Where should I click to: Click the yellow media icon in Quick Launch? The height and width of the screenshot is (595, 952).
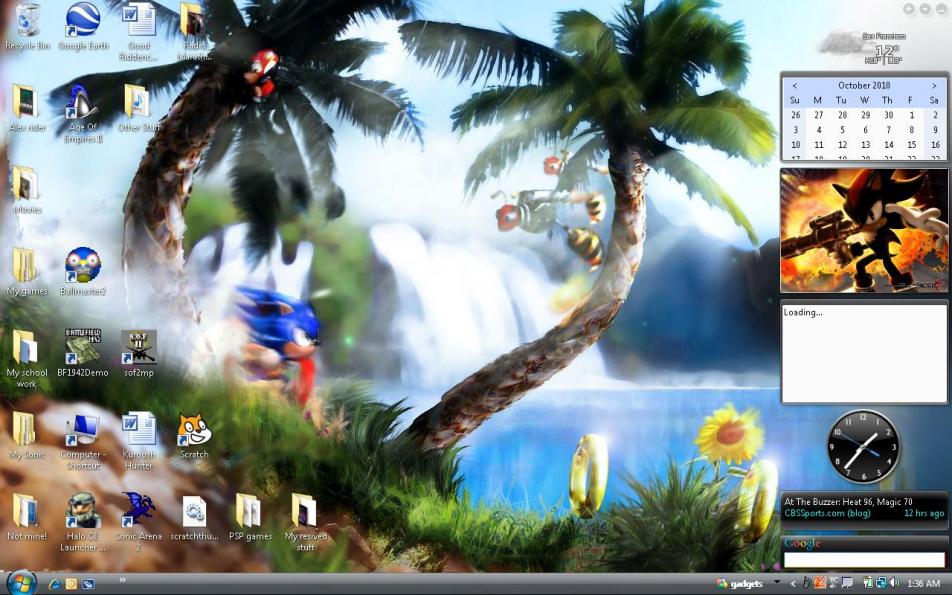(x=71, y=584)
